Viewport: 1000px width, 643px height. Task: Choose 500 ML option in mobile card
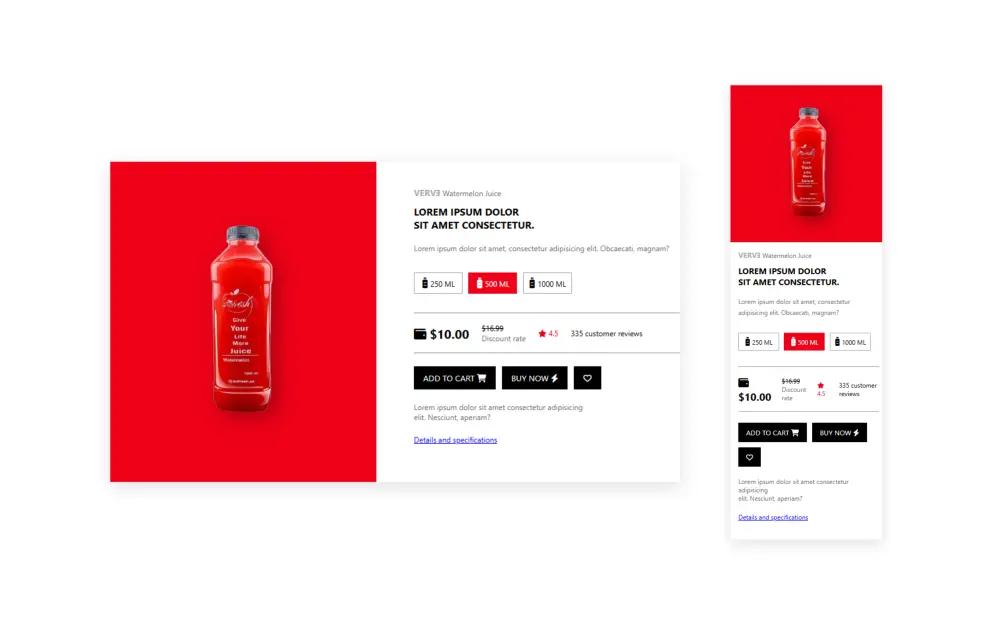tap(804, 342)
